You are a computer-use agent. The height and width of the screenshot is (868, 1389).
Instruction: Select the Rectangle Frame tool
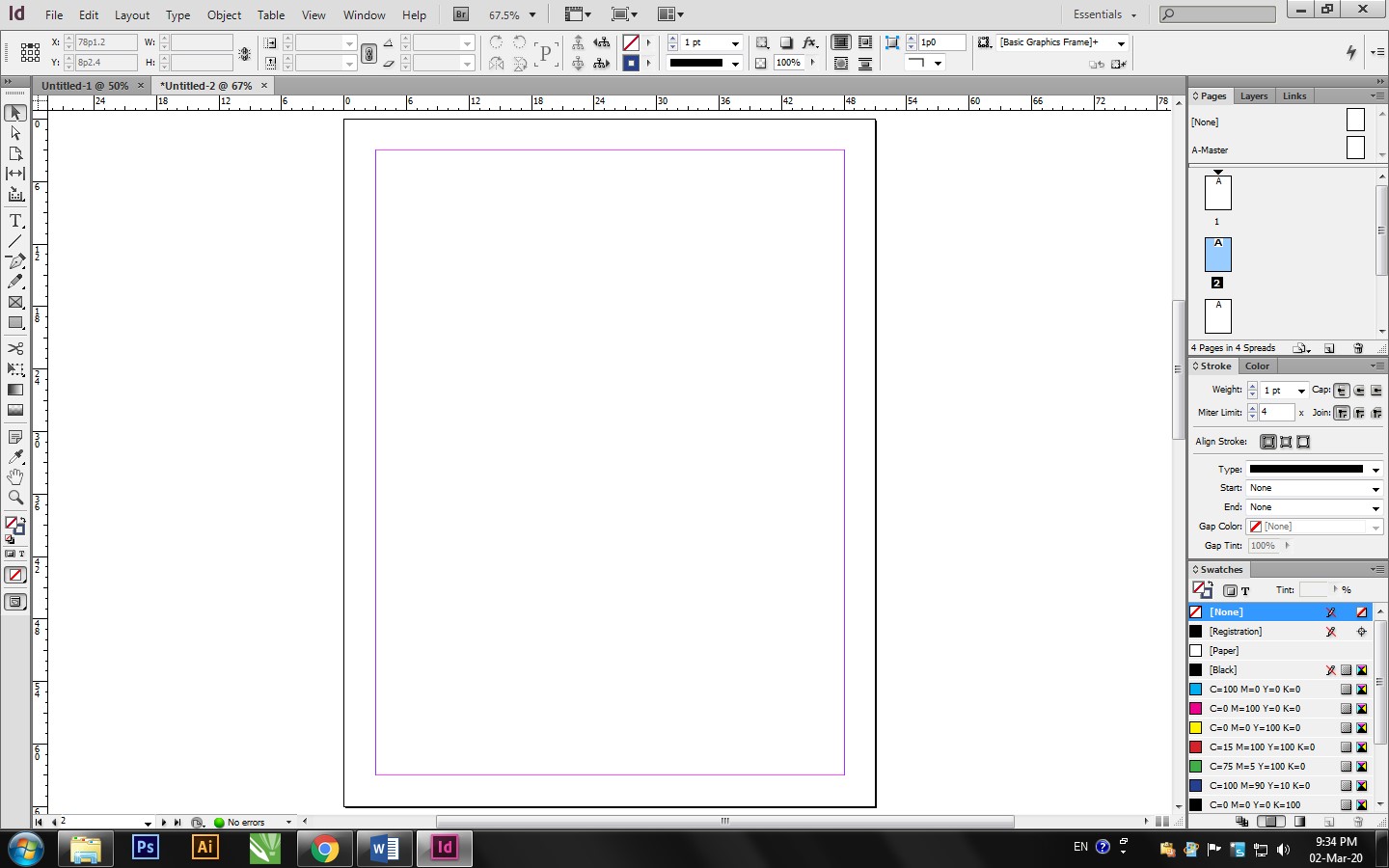(x=15, y=302)
